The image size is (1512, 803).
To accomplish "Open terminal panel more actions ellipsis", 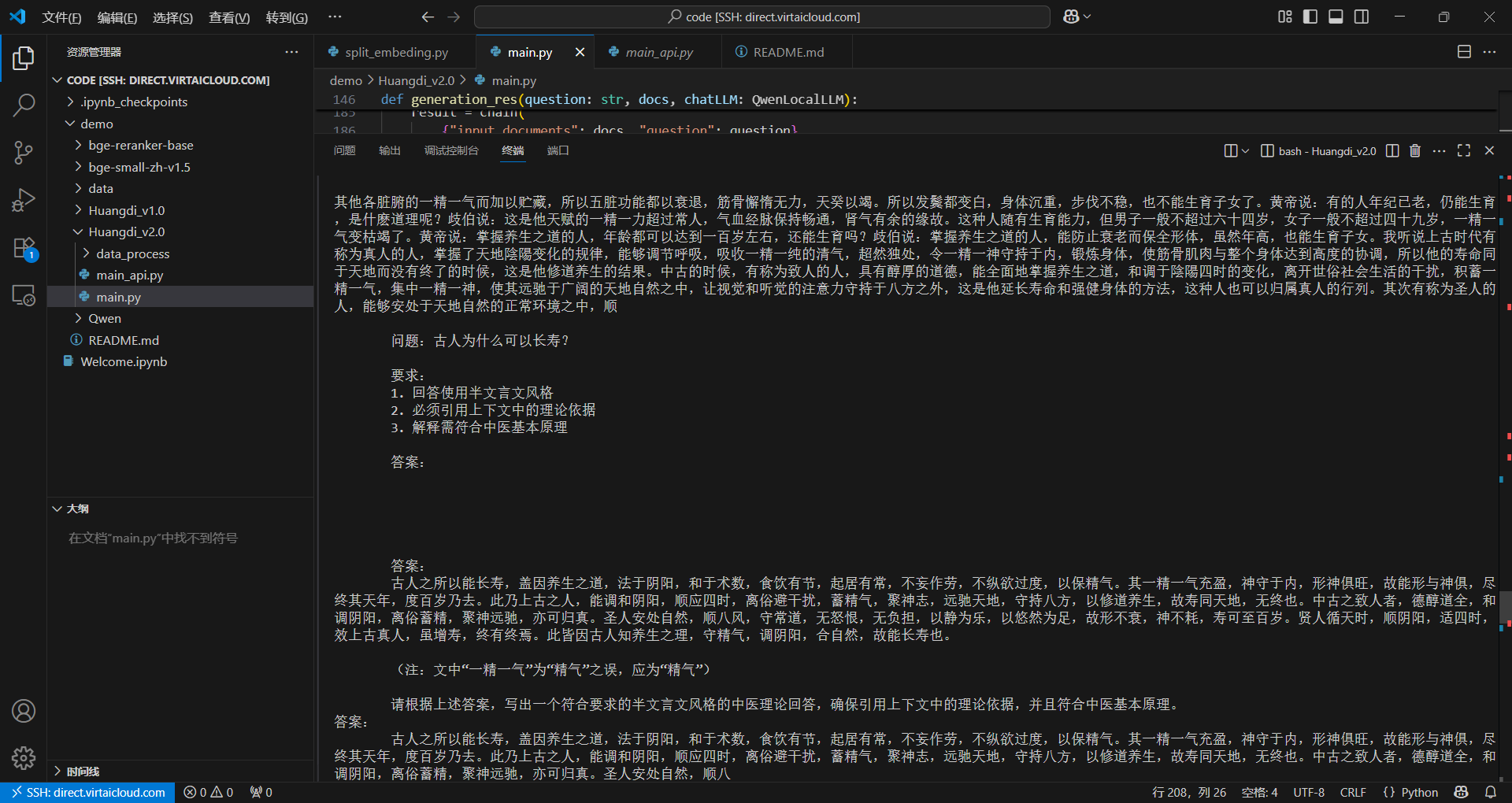I will click(1439, 150).
